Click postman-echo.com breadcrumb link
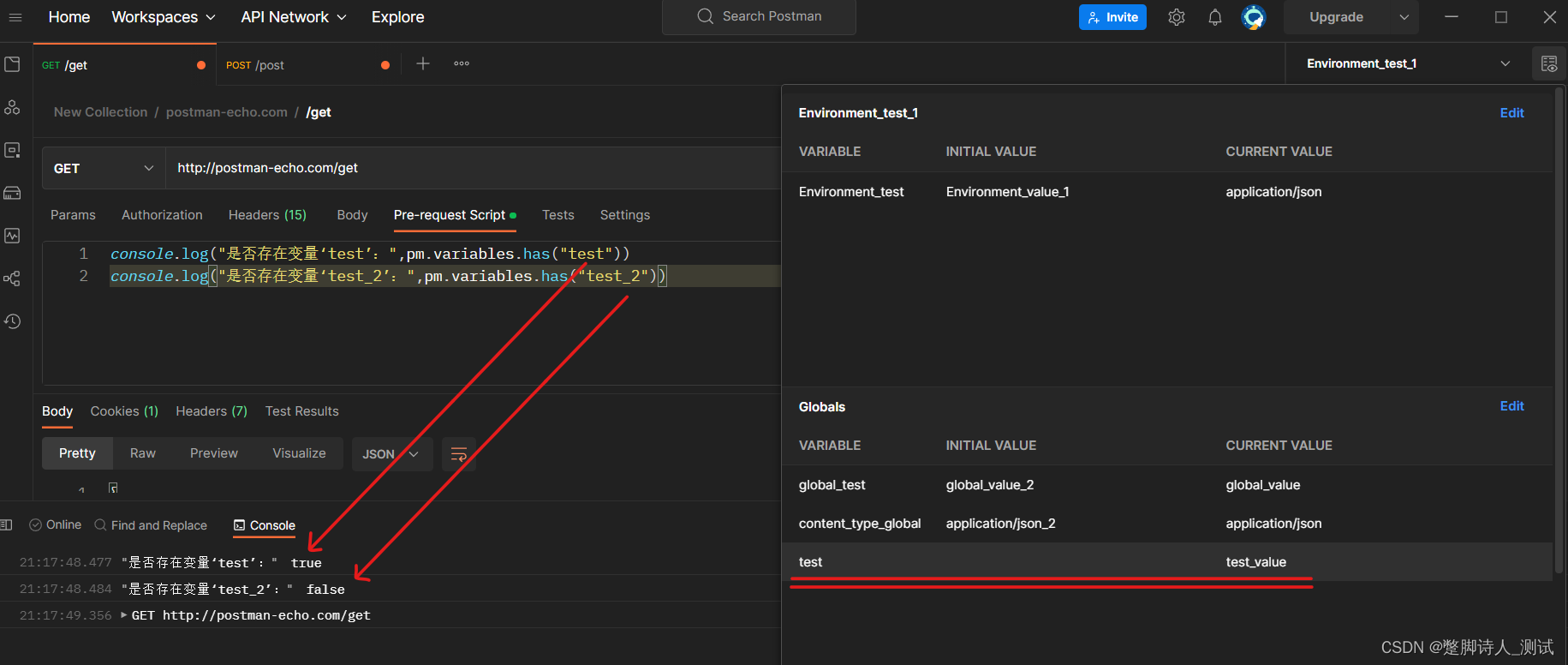The width and height of the screenshot is (1568, 665). 227,112
